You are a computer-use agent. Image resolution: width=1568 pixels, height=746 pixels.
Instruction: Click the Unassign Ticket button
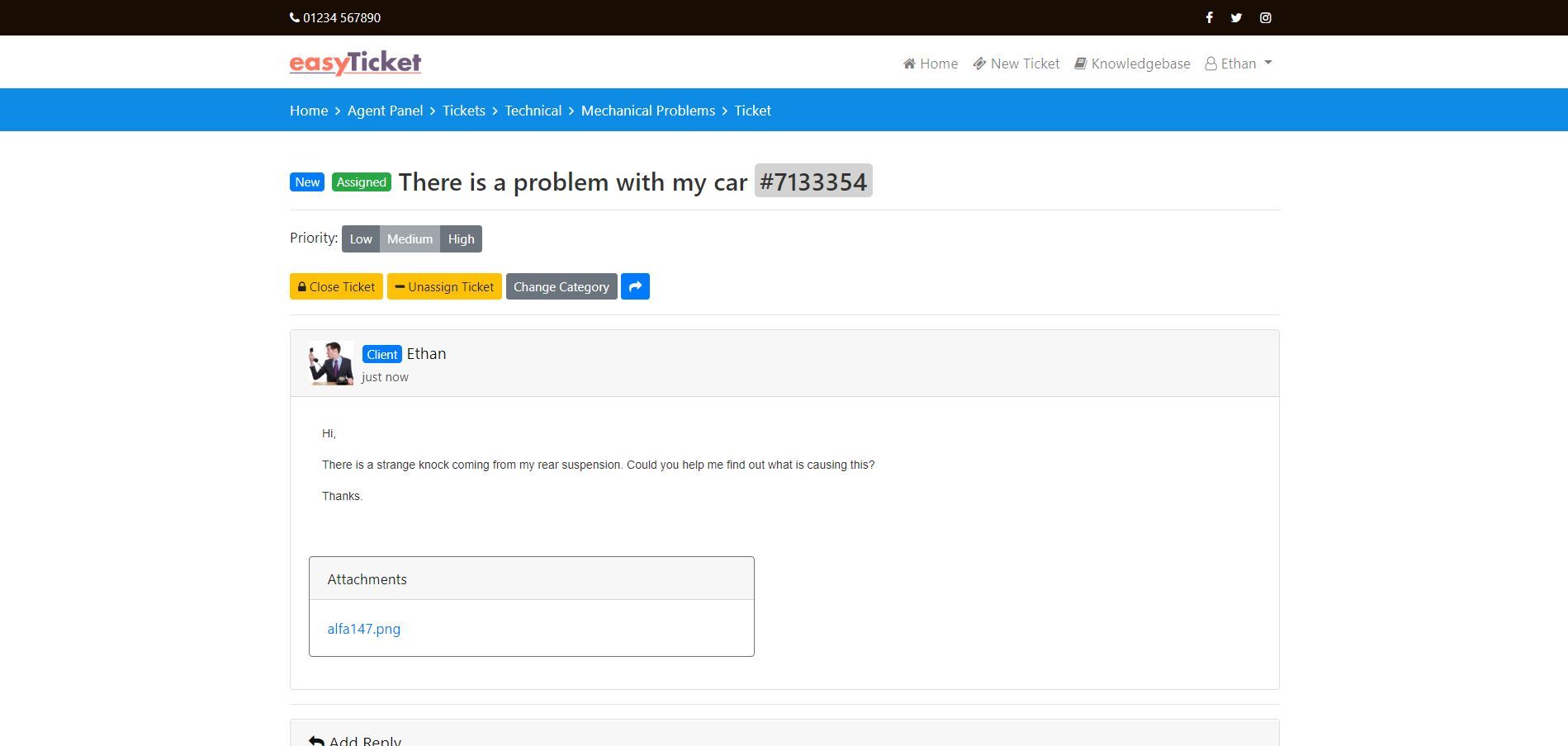point(444,286)
